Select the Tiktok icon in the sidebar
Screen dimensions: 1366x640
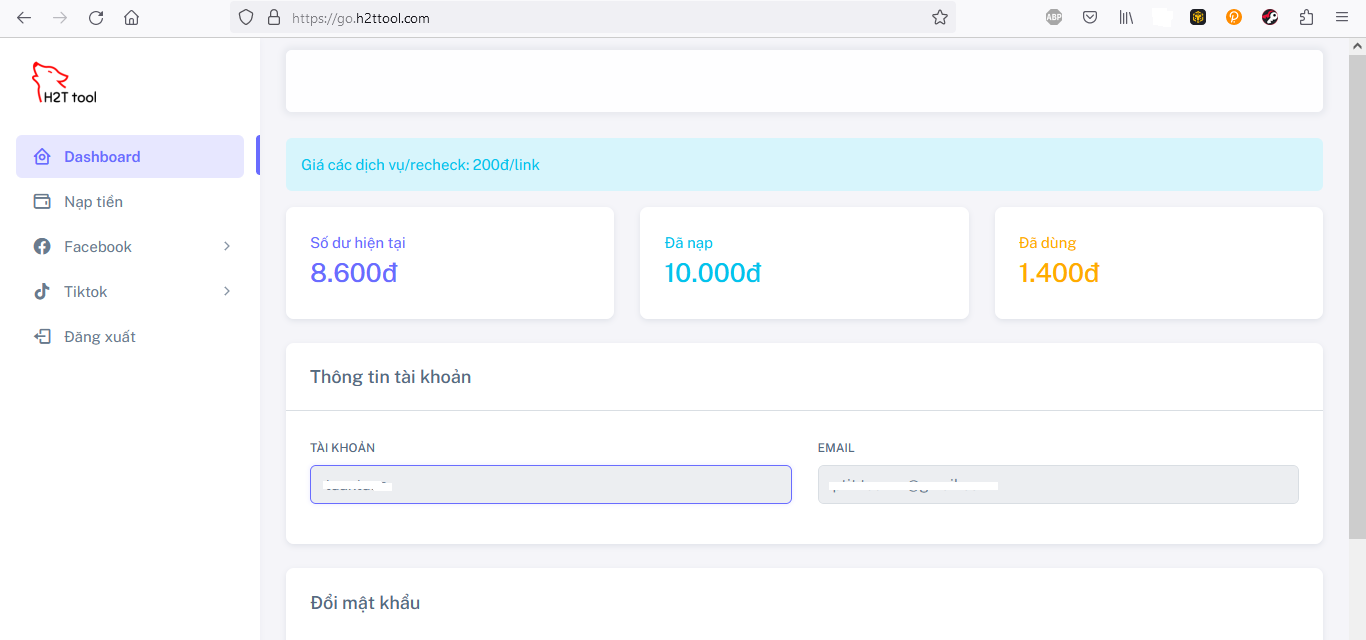point(41,291)
